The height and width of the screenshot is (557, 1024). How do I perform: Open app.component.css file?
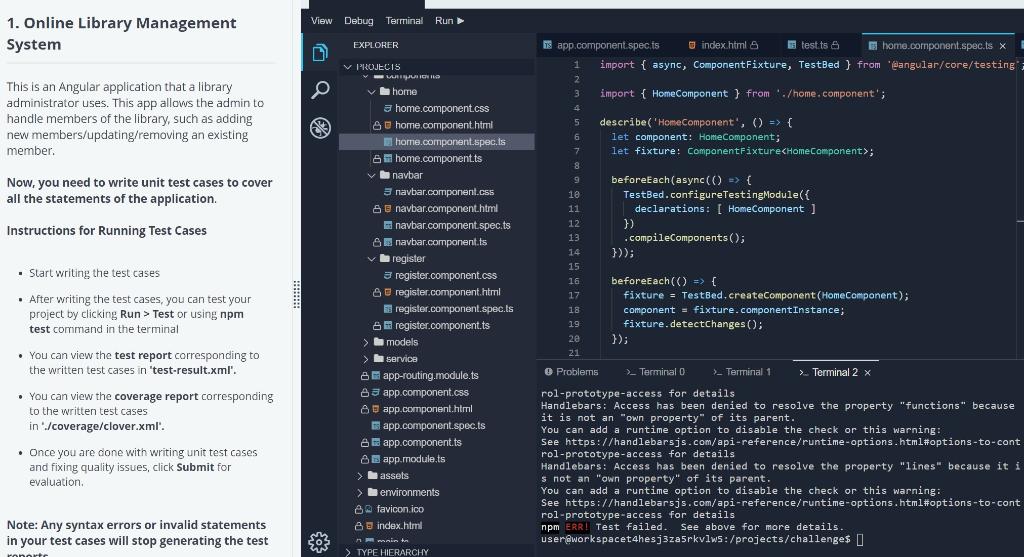pyautogui.click(x=426, y=392)
